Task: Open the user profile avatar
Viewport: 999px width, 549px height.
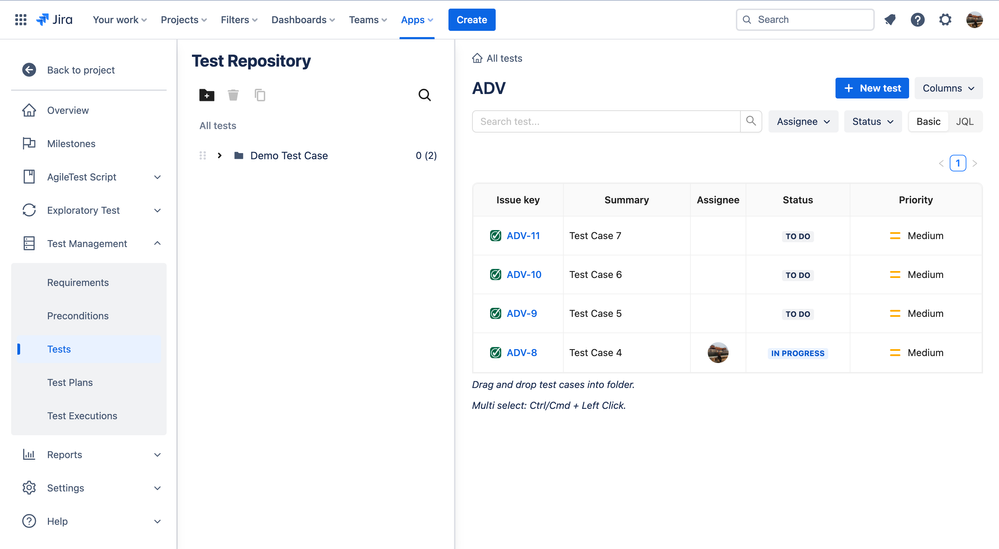Action: click(974, 20)
